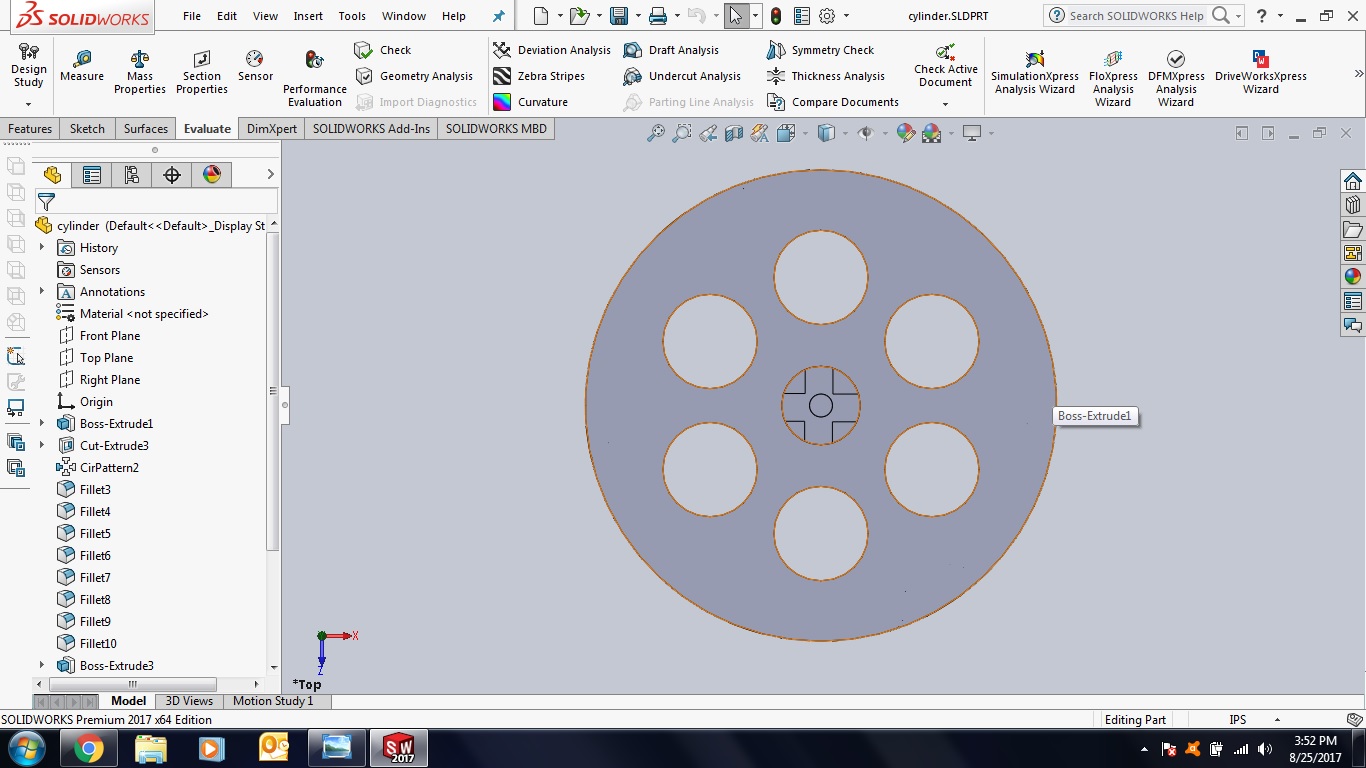Open the Insert menu

click(308, 16)
